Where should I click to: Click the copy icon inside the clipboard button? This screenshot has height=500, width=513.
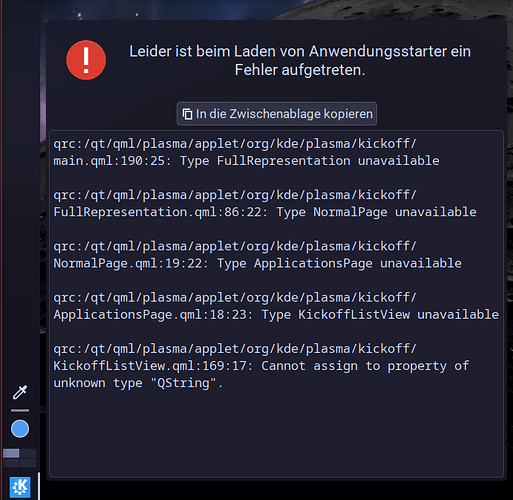point(187,114)
